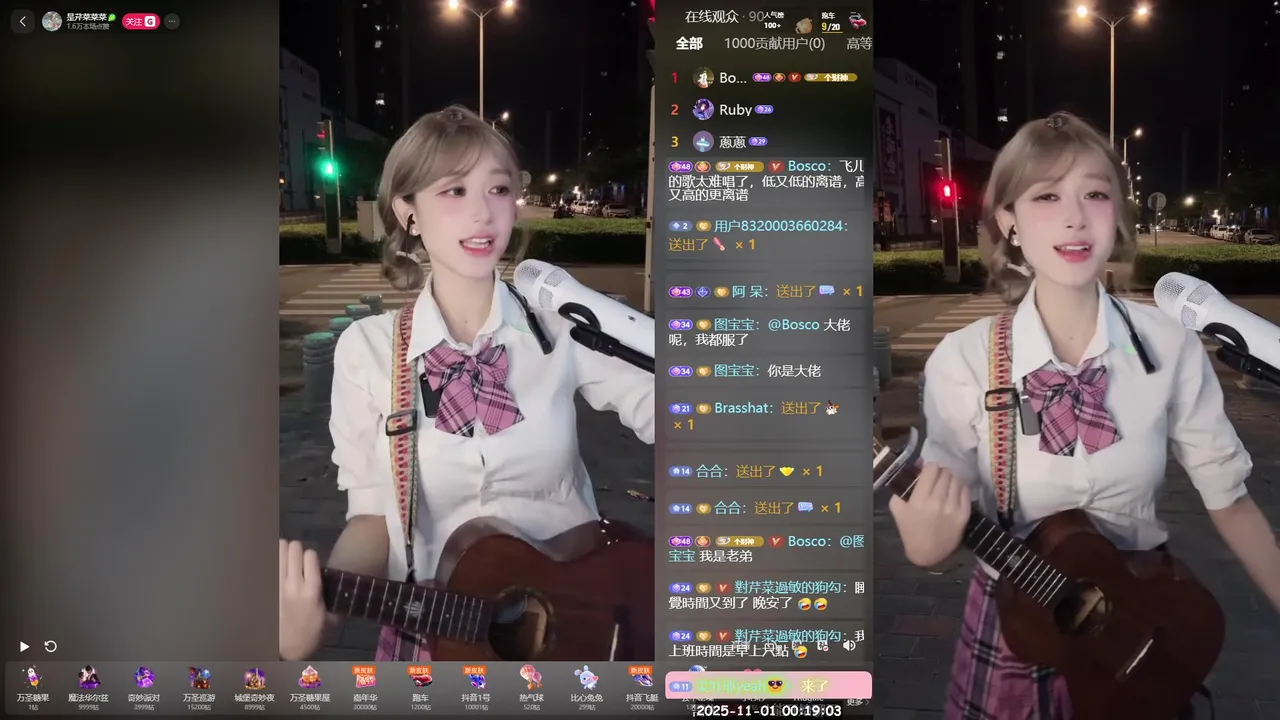Open the streamer 是芹菜菜菜 avatar
Viewport: 1280px width, 720px height.
[x=52, y=21]
